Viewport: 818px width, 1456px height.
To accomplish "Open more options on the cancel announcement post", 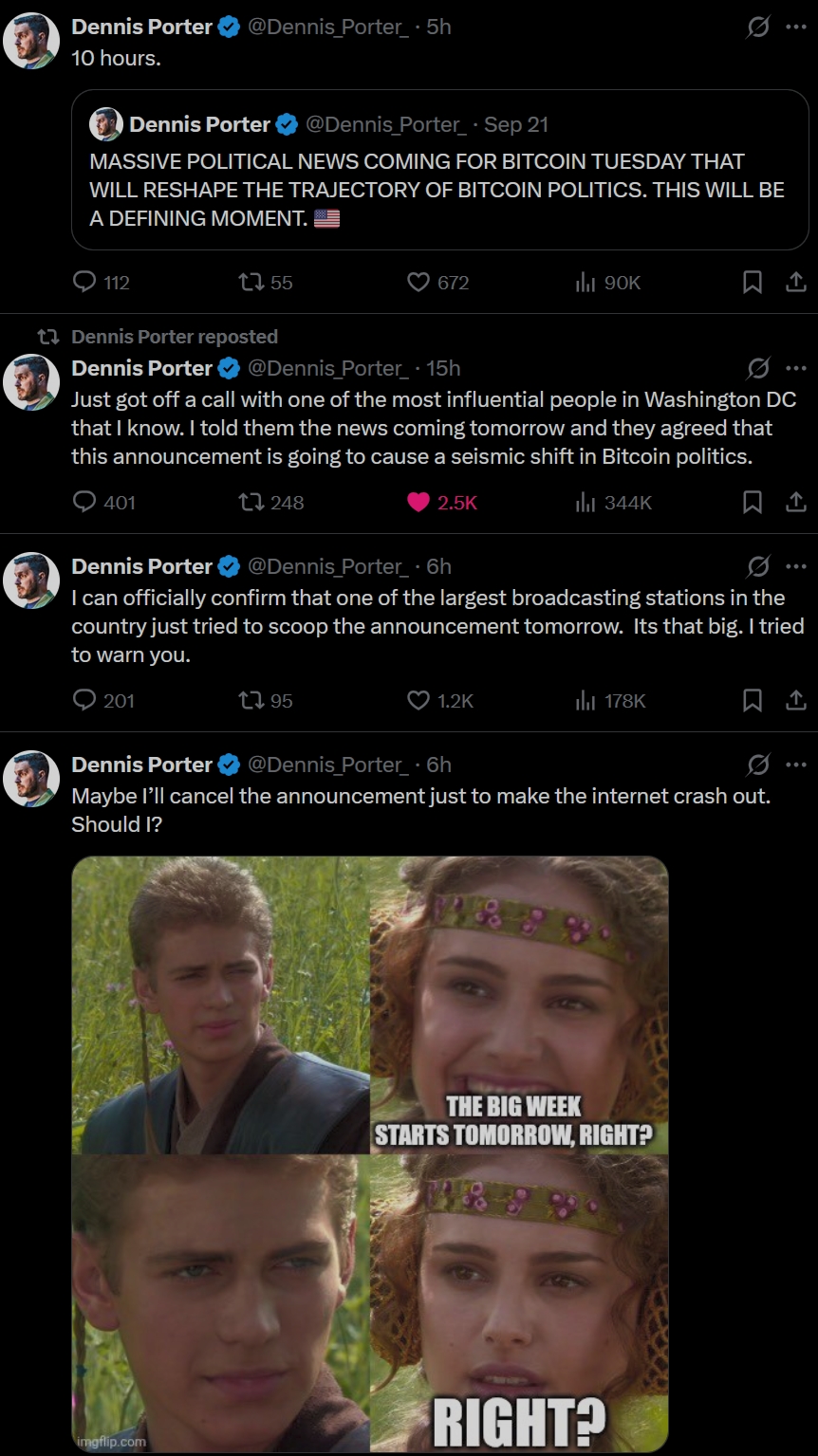I will tap(796, 765).
